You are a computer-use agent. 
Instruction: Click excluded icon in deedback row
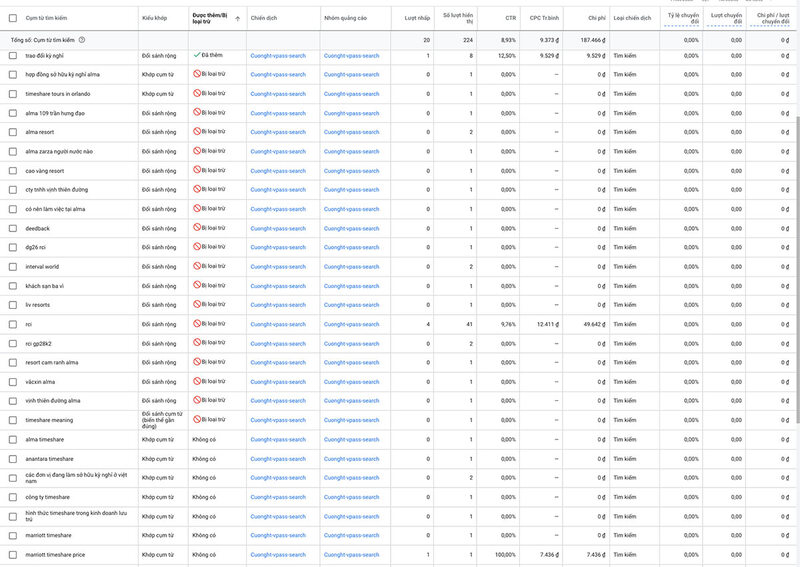point(197,228)
